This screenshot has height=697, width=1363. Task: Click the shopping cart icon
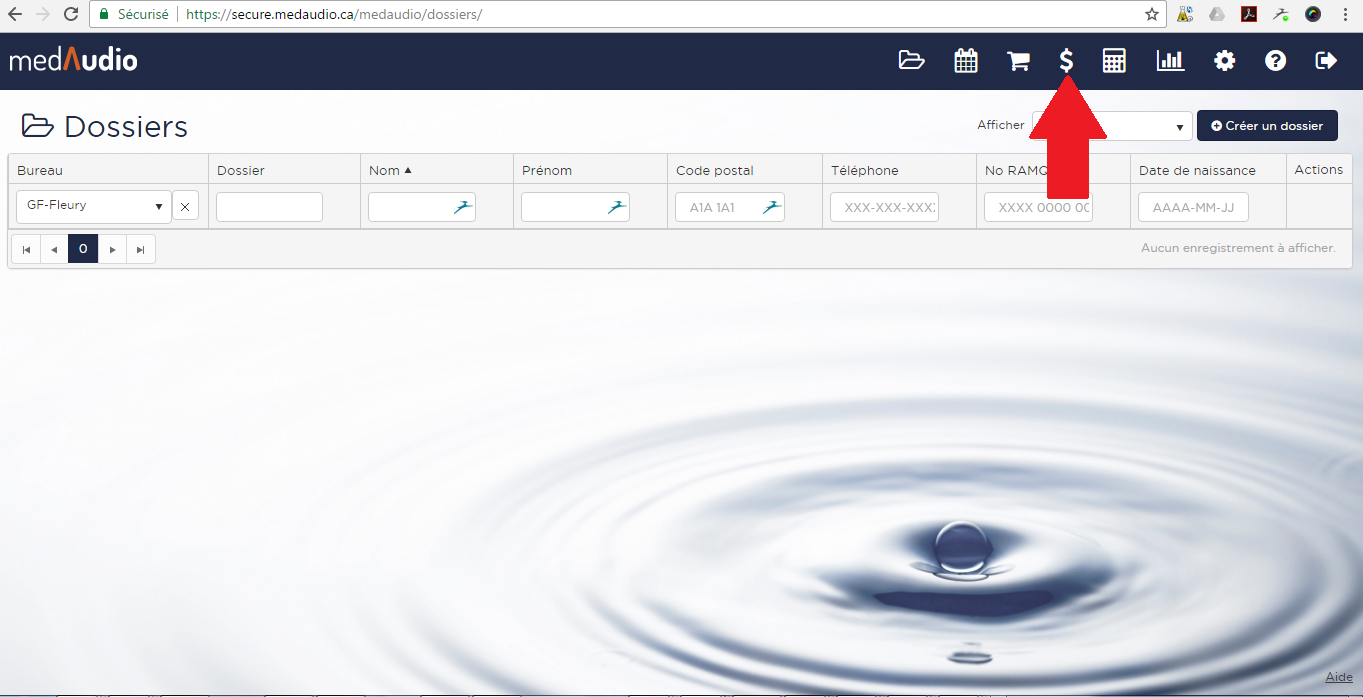point(1018,61)
